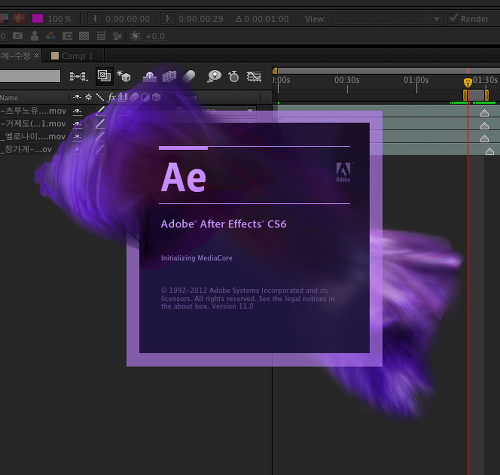
Task: Enable Draft 3D in timeline toolbar
Action: (124, 76)
